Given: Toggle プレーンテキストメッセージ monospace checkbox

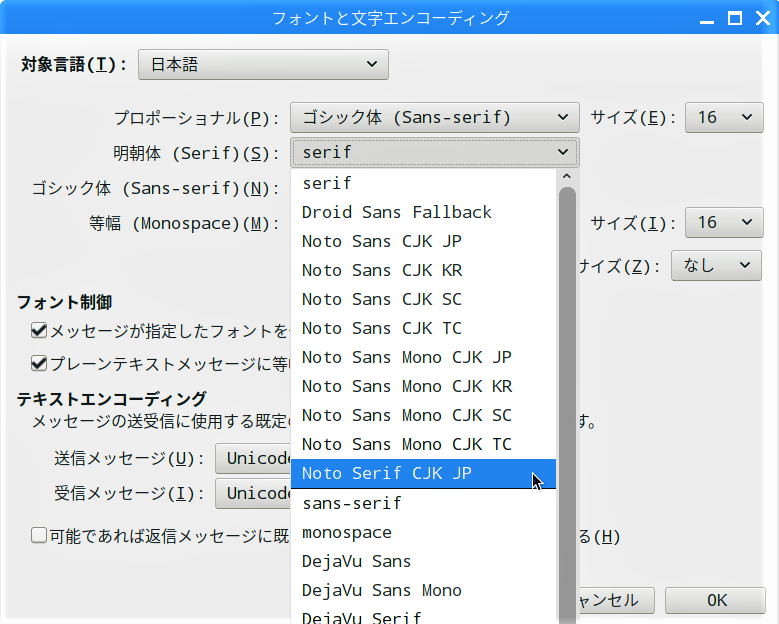Looking at the screenshot, I should click(x=39, y=364).
